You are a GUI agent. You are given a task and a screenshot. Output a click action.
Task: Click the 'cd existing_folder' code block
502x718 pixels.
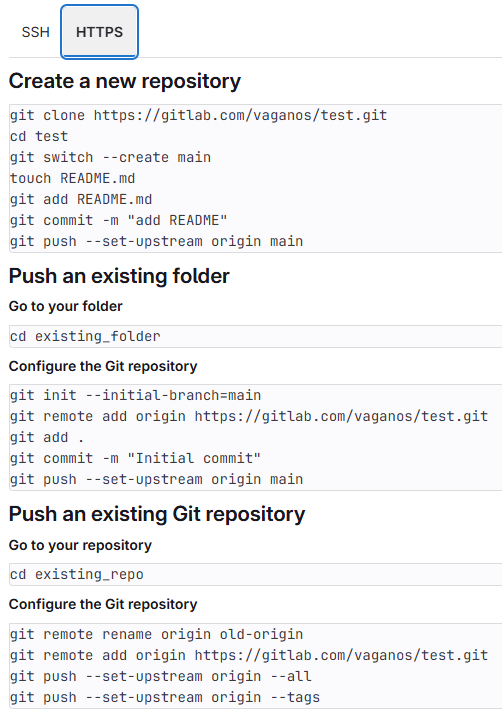click(x=256, y=337)
